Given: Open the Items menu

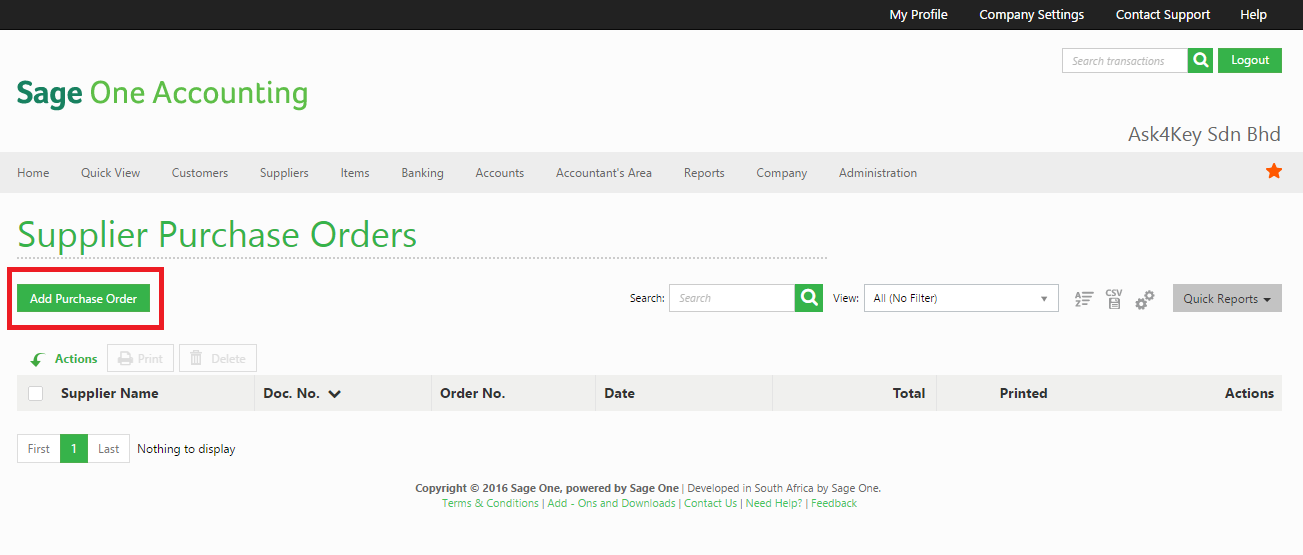Looking at the screenshot, I should click(355, 173).
